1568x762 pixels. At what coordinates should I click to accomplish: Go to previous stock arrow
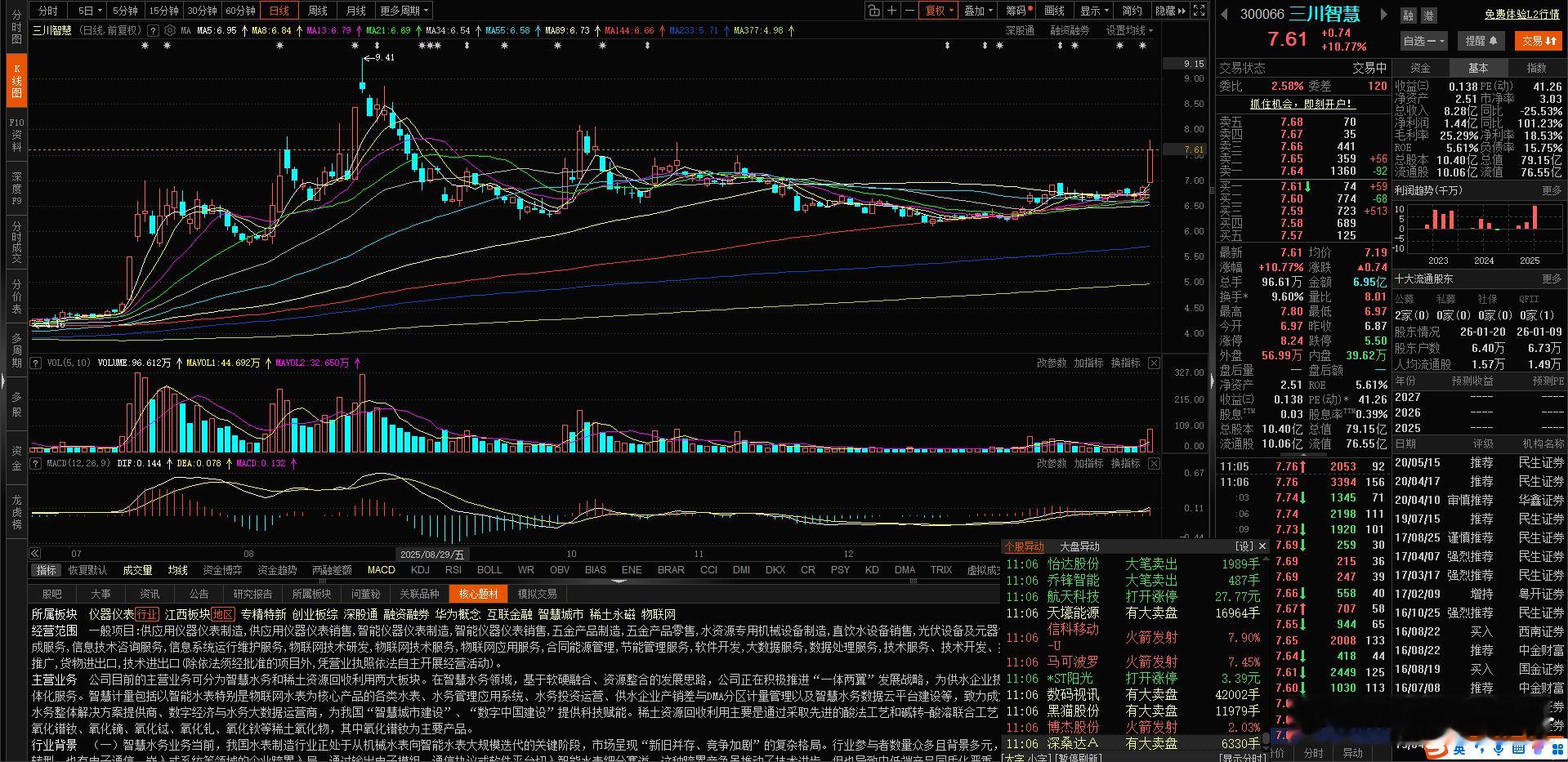pos(1224,14)
